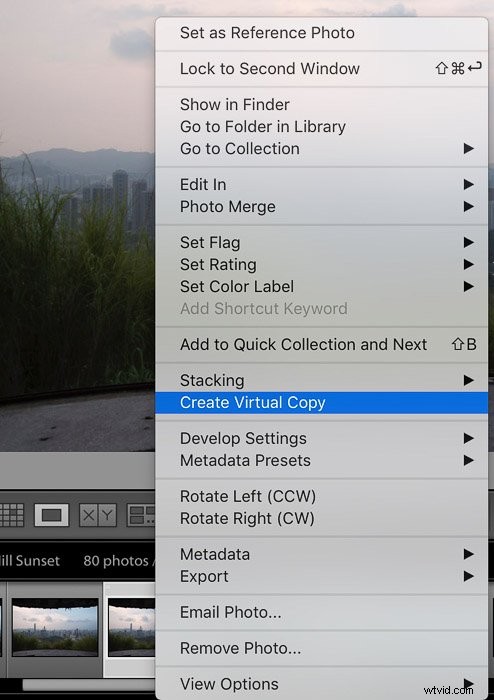Select Set as Reference Photo
This screenshot has height=700, width=494.
(321, 33)
